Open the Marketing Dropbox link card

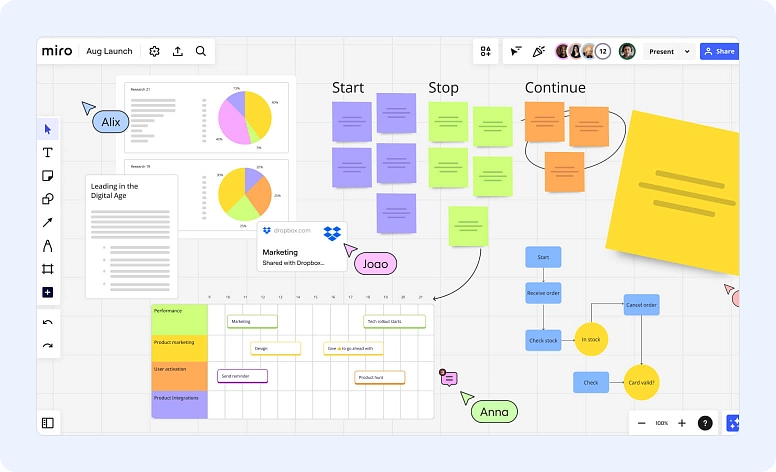(x=302, y=246)
